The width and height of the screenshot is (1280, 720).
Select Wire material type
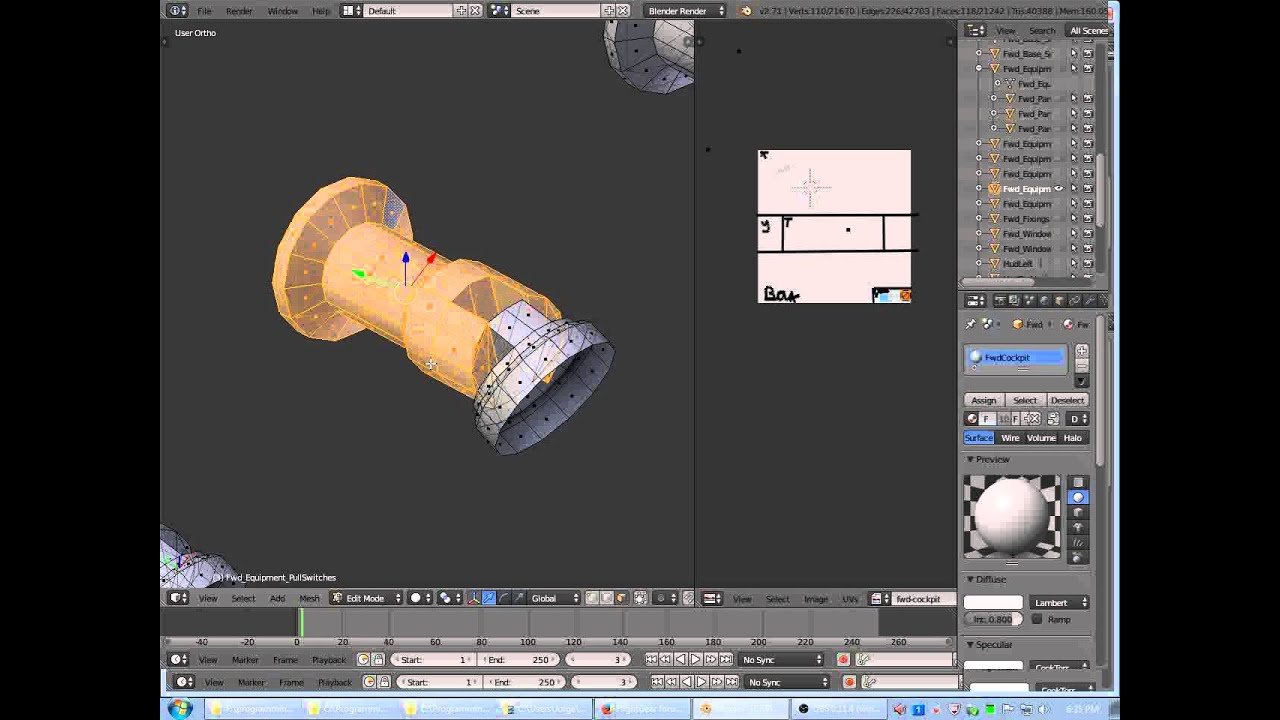pos(1010,438)
